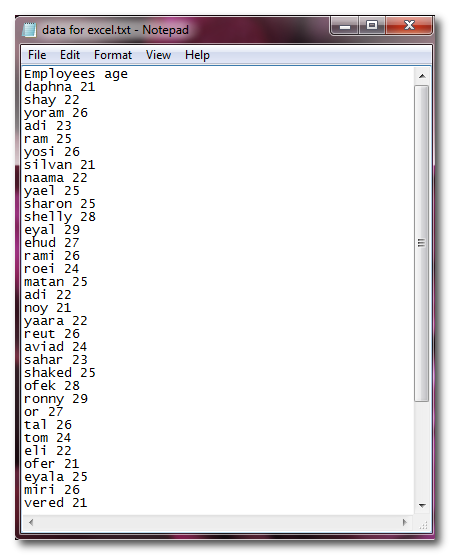This screenshot has height=555, width=450.
Task: Open the View menu
Action: (158, 55)
